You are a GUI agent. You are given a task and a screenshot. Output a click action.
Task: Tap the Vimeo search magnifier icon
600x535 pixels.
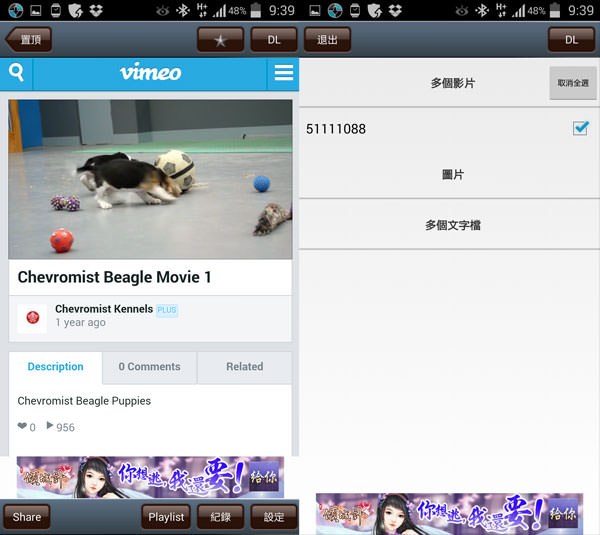[16, 73]
